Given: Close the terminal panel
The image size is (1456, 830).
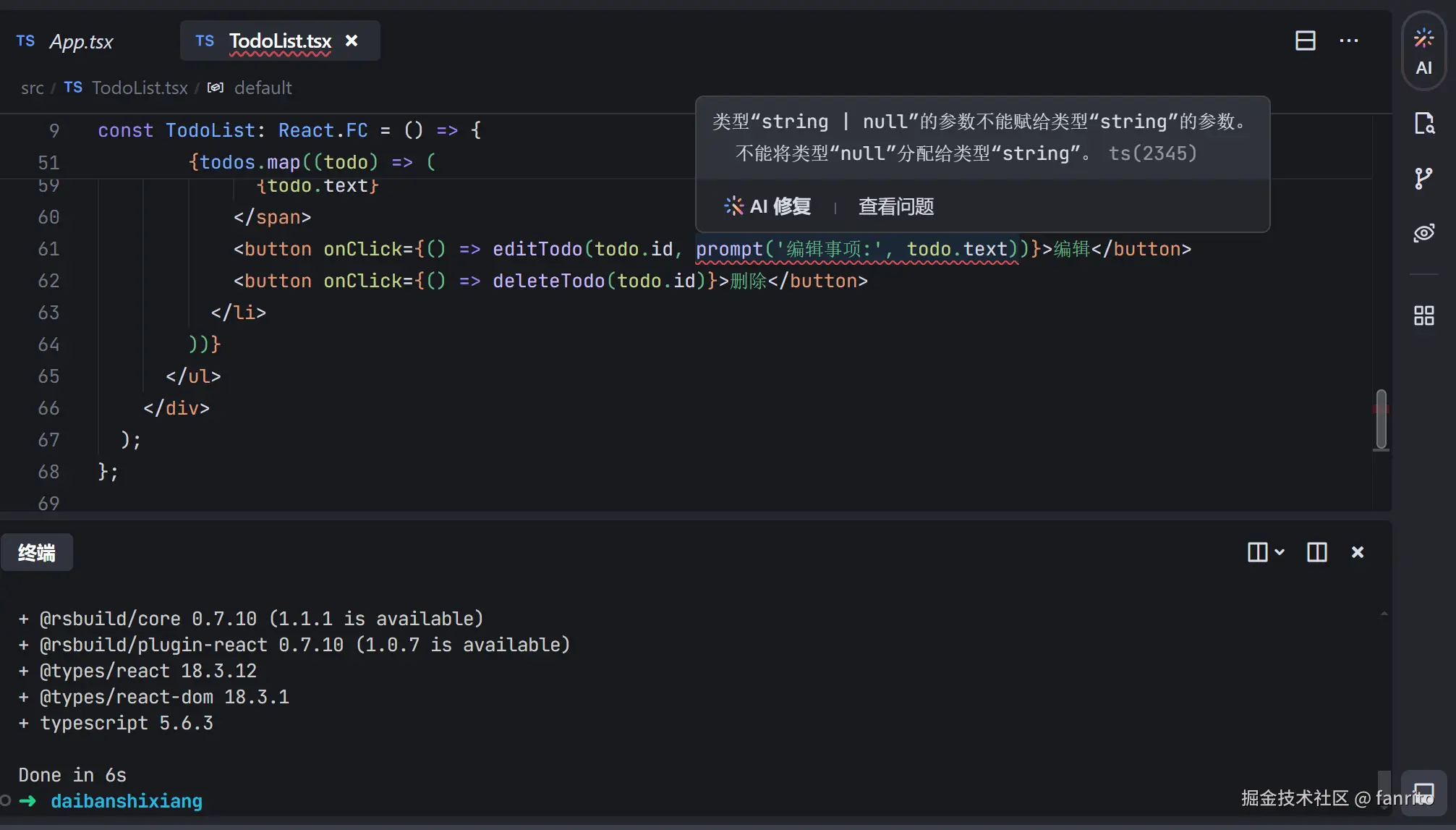Looking at the screenshot, I should pos(1358,552).
